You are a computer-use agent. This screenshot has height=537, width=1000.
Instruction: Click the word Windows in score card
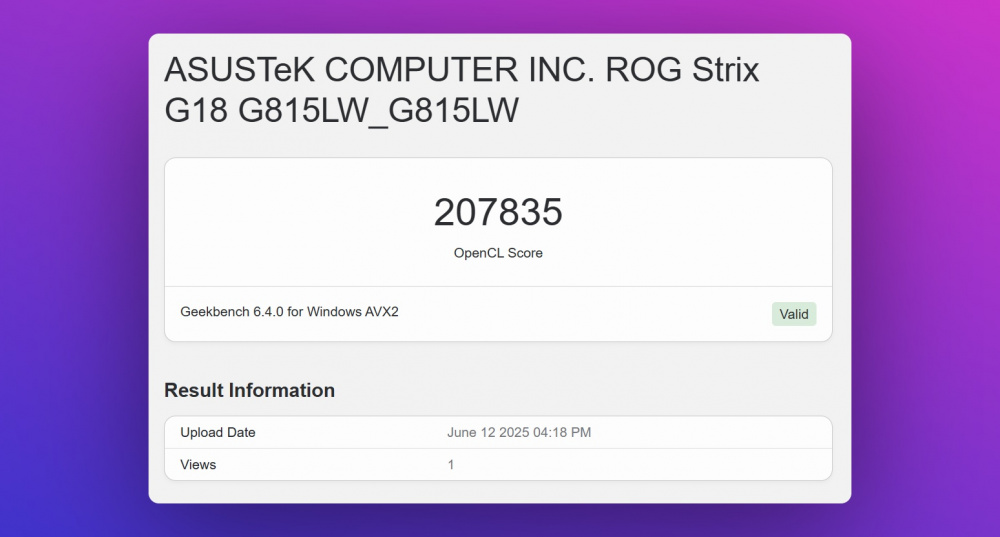(334, 312)
